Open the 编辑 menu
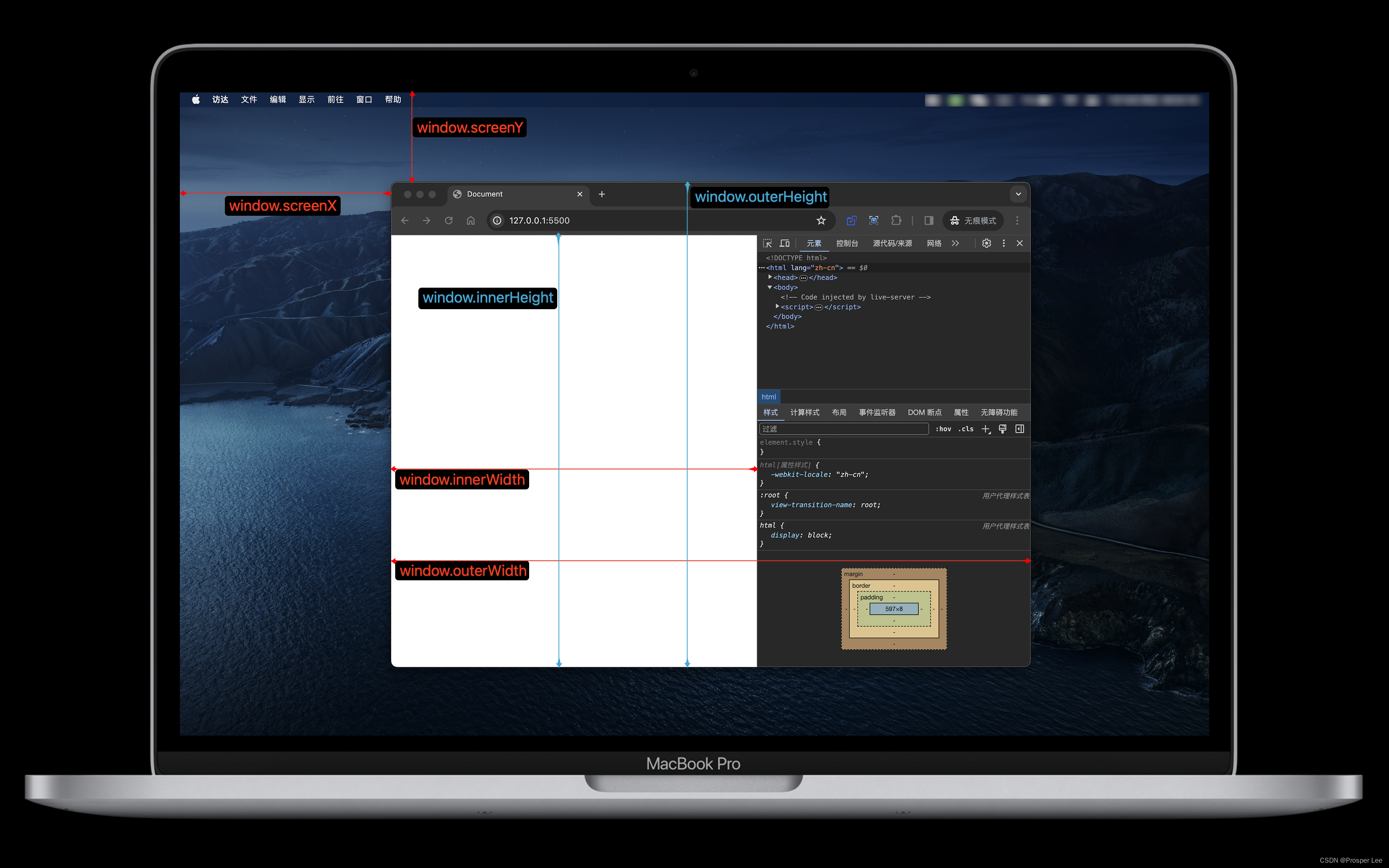The height and width of the screenshot is (868, 1389). click(278, 99)
